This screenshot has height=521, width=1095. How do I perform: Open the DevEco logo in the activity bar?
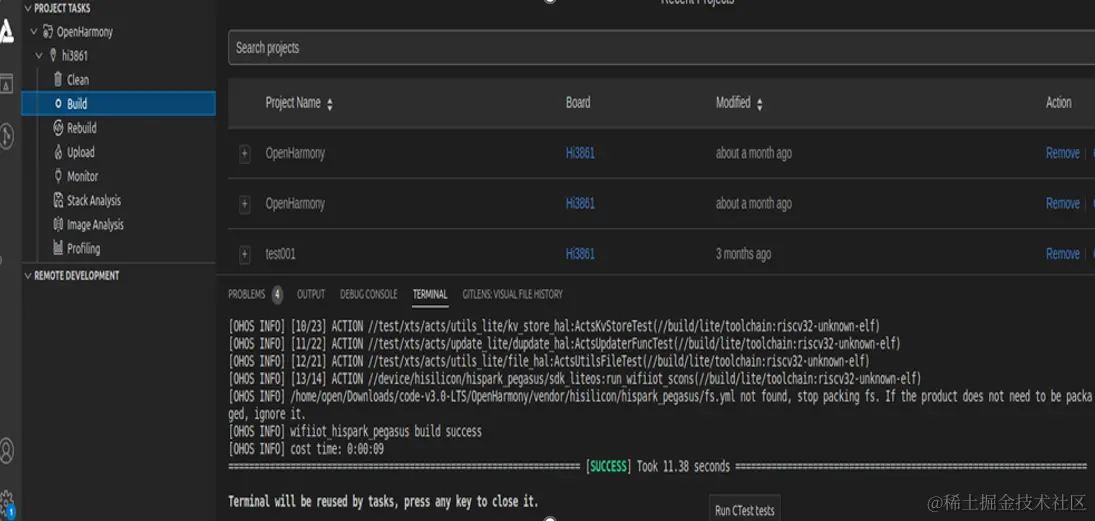[x=7, y=31]
